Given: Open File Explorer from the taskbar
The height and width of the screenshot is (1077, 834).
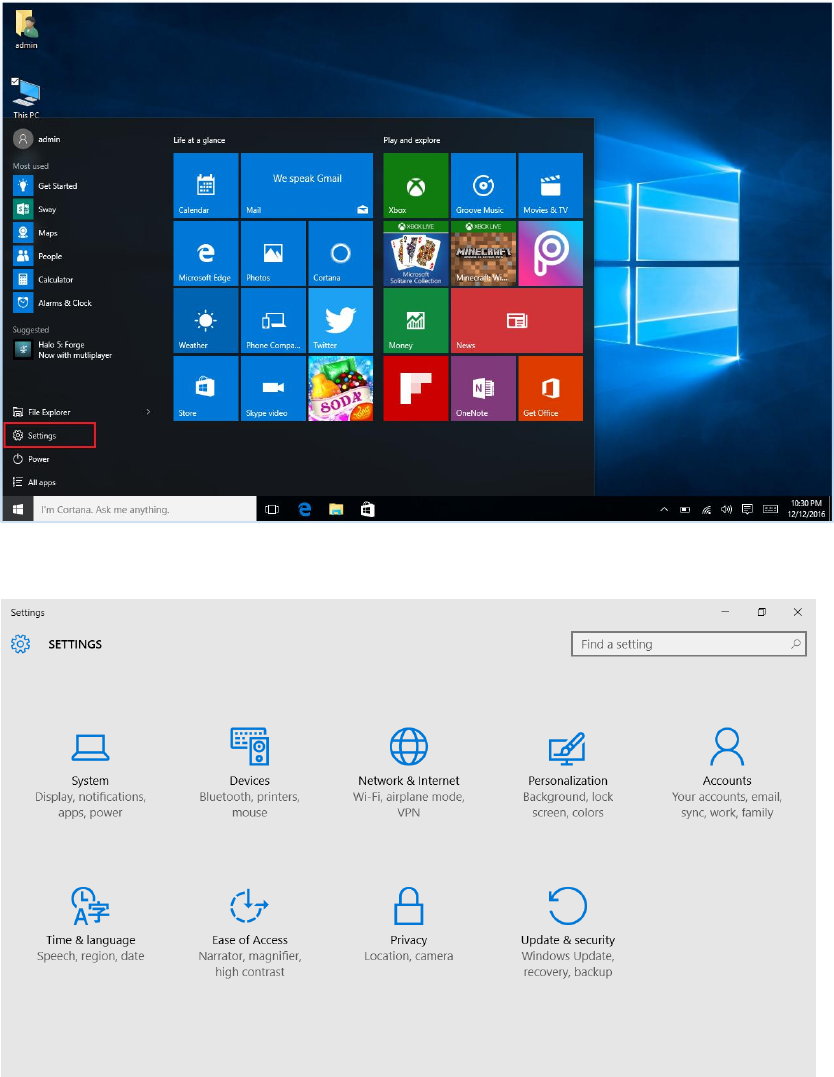Looking at the screenshot, I should tap(336, 509).
